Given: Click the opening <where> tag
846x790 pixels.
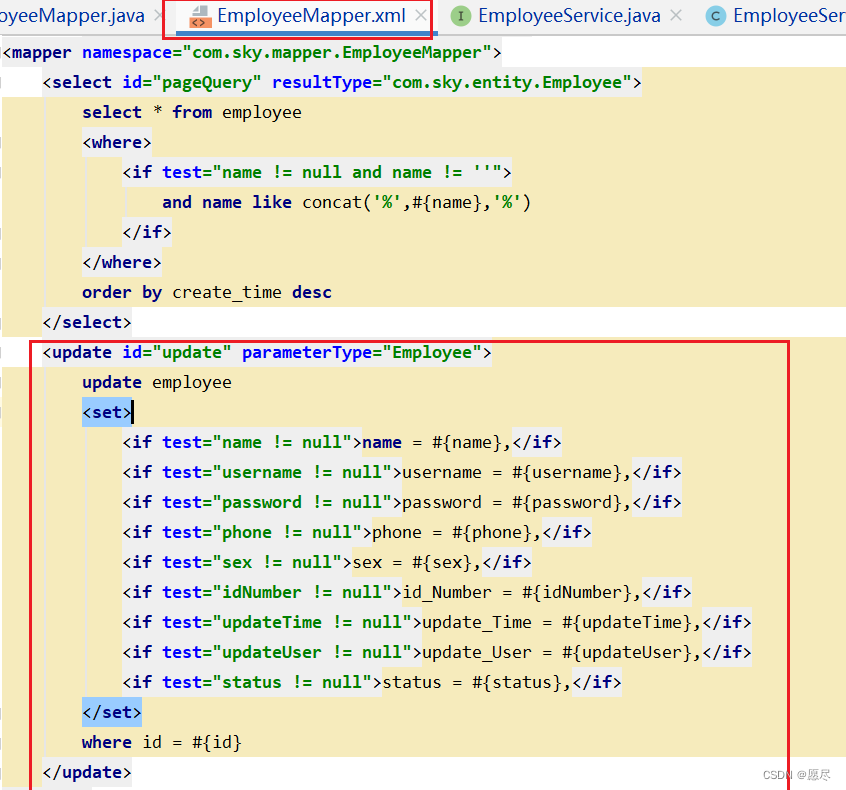Looking at the screenshot, I should [117, 142].
